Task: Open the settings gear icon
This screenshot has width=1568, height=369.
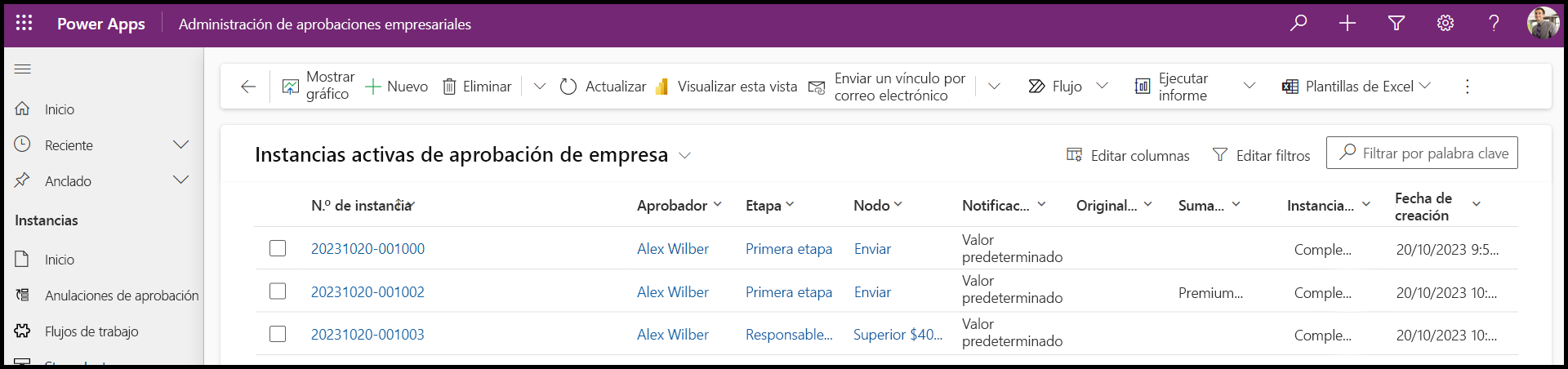Action: tap(1445, 23)
